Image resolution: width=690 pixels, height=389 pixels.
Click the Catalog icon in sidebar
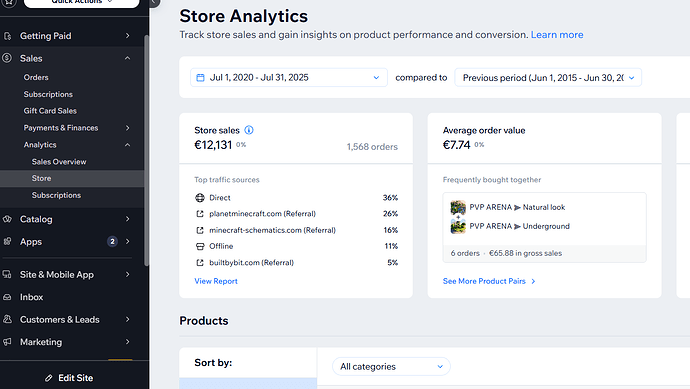click(7, 219)
